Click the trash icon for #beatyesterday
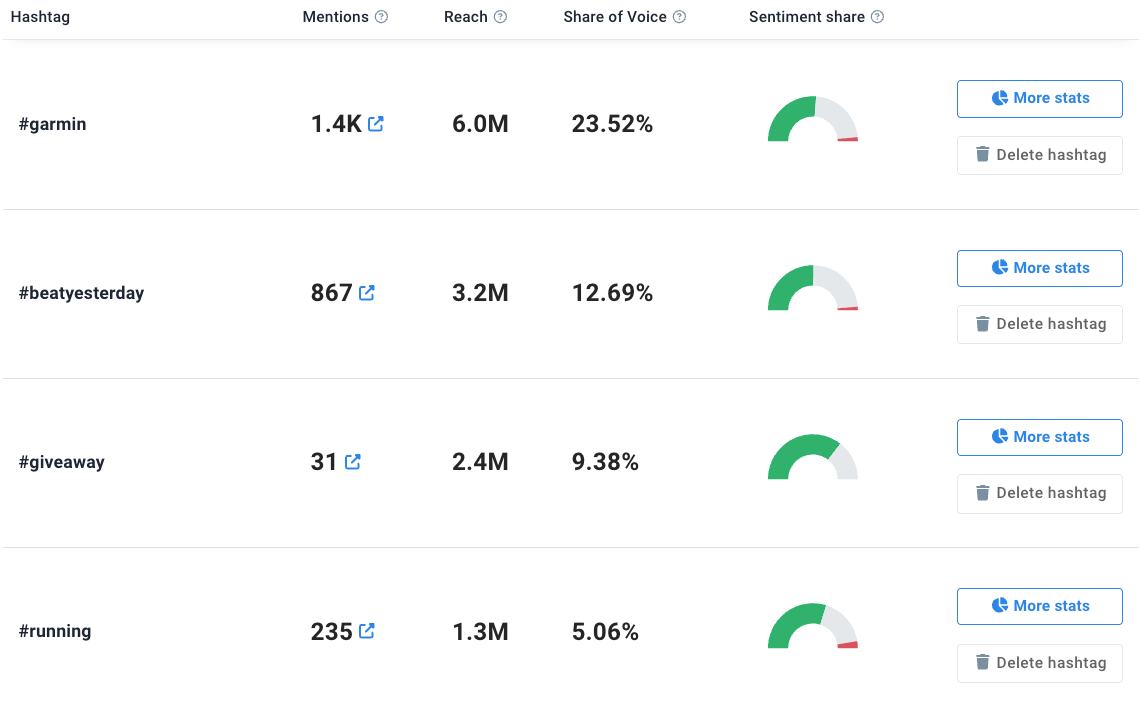This screenshot has width=1145, height=704. tap(982, 323)
